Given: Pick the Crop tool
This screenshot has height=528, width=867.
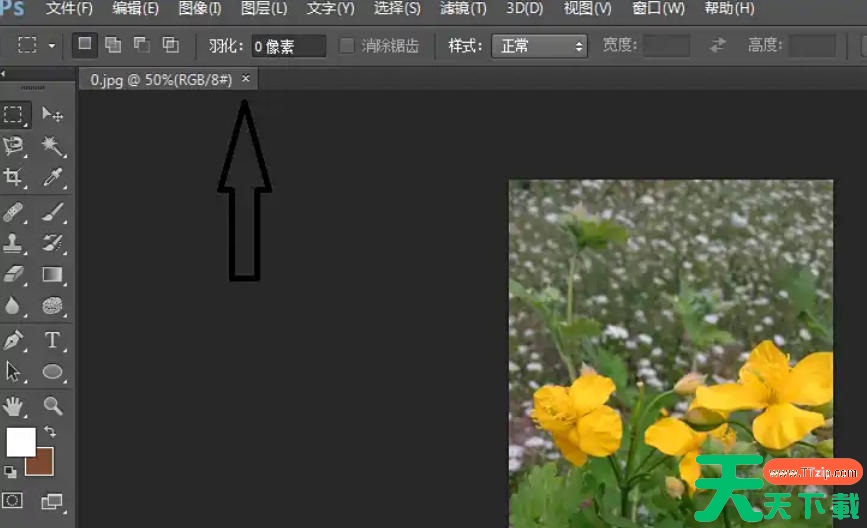Looking at the screenshot, I should pos(14,178).
